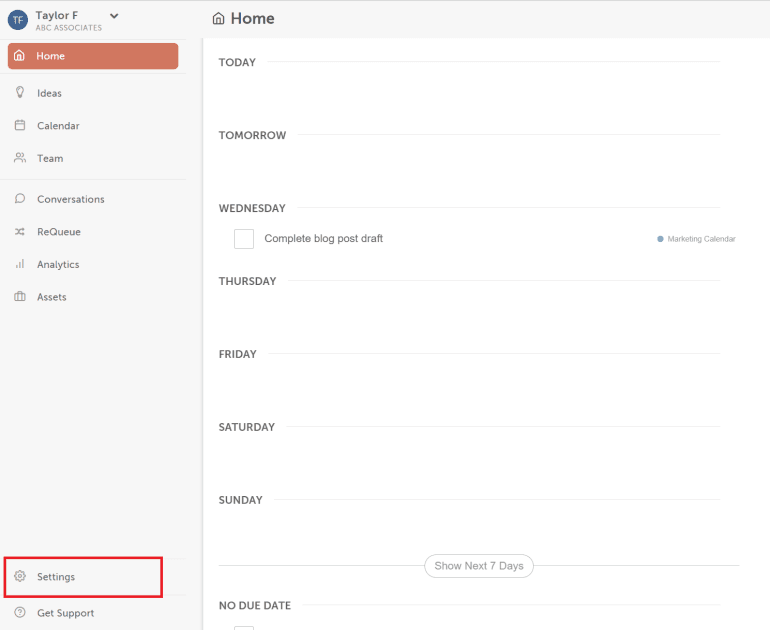Click the TF avatar circle
Screen dimensions: 770x630
[18, 20]
